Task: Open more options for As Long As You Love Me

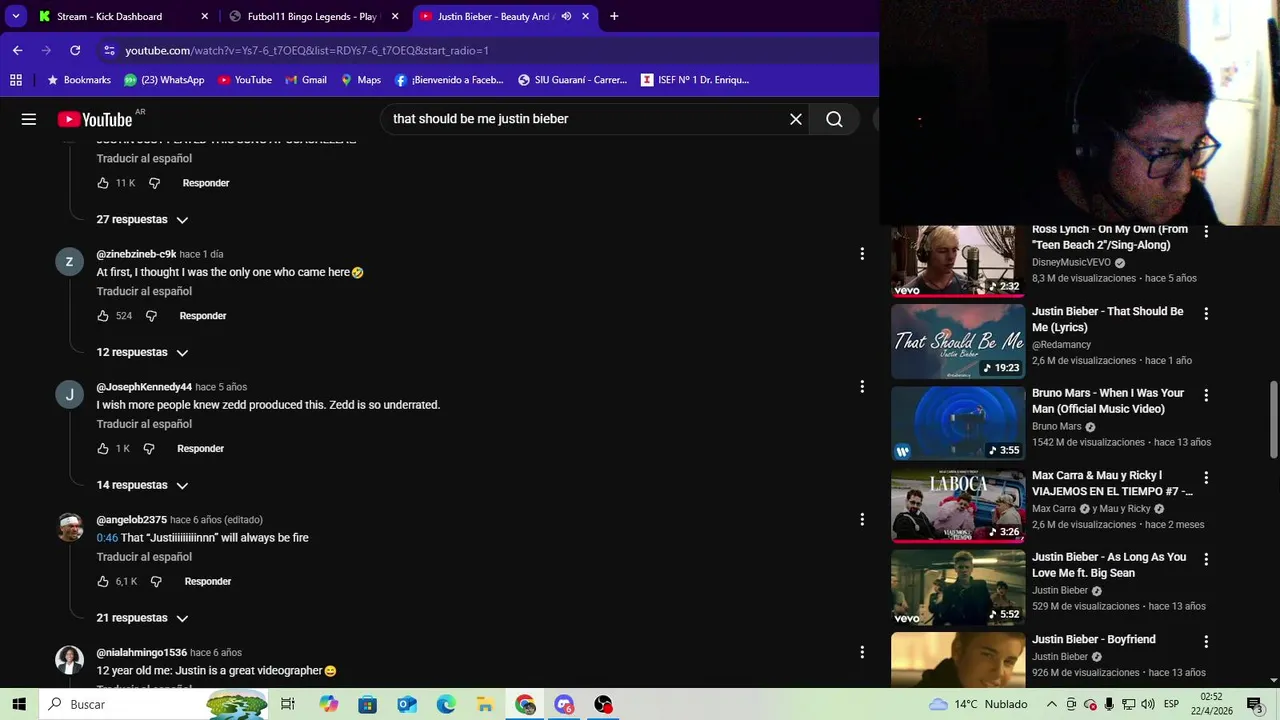Action: coord(1206,559)
